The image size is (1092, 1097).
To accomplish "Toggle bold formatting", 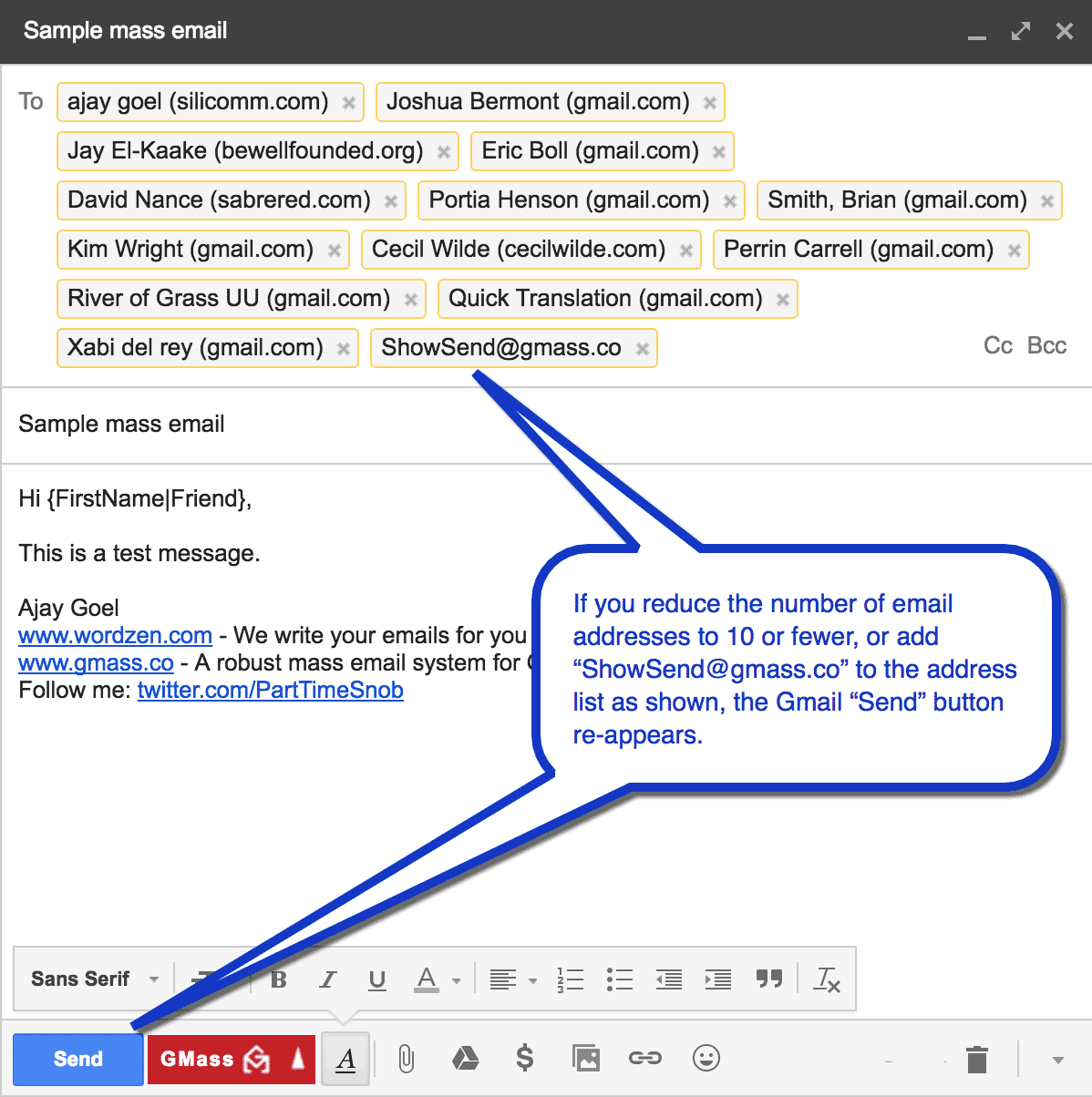I will coord(279,979).
